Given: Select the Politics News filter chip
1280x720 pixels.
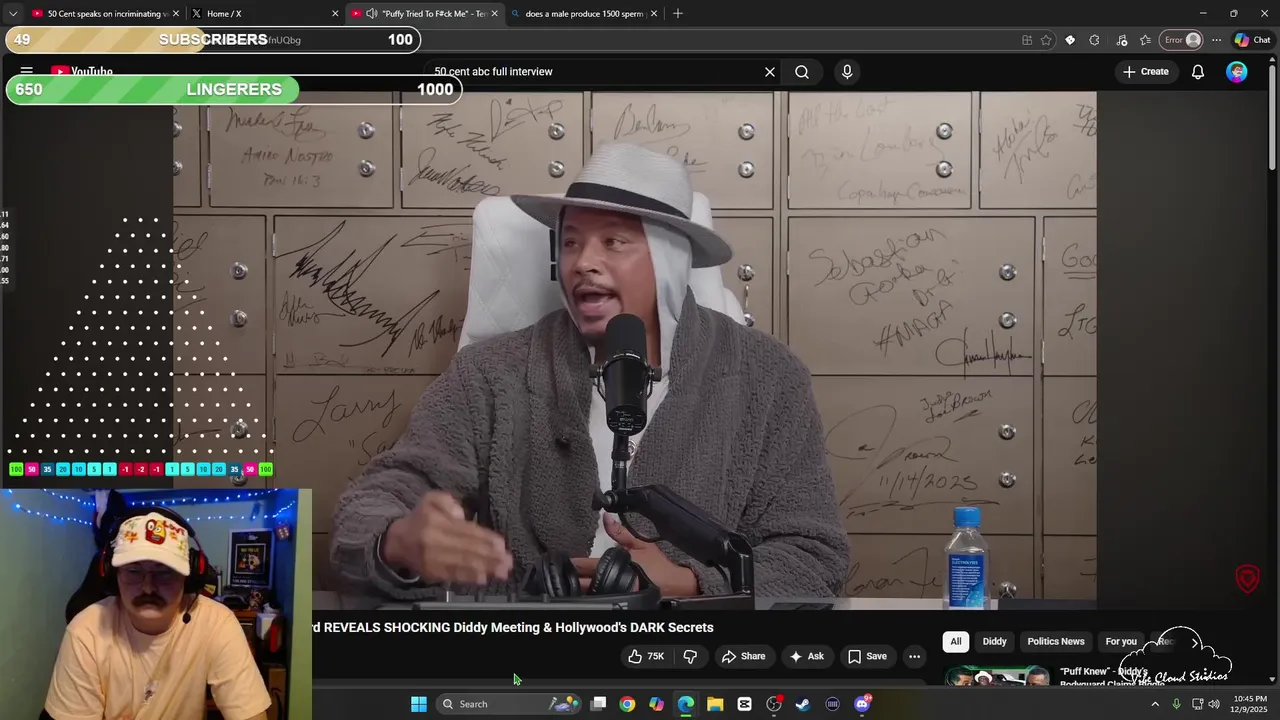Looking at the screenshot, I should click(1056, 641).
